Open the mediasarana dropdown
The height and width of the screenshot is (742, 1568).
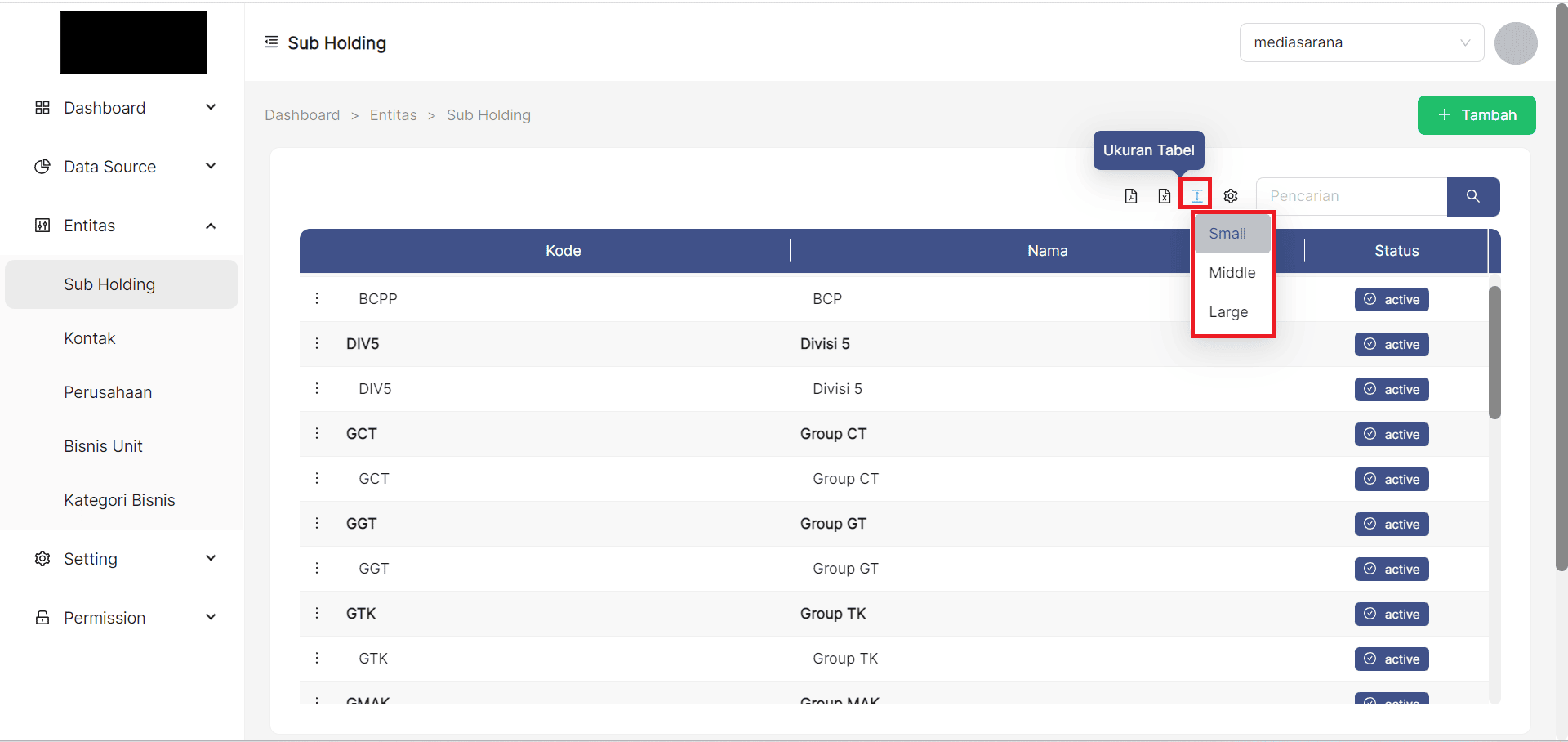[x=1361, y=42]
